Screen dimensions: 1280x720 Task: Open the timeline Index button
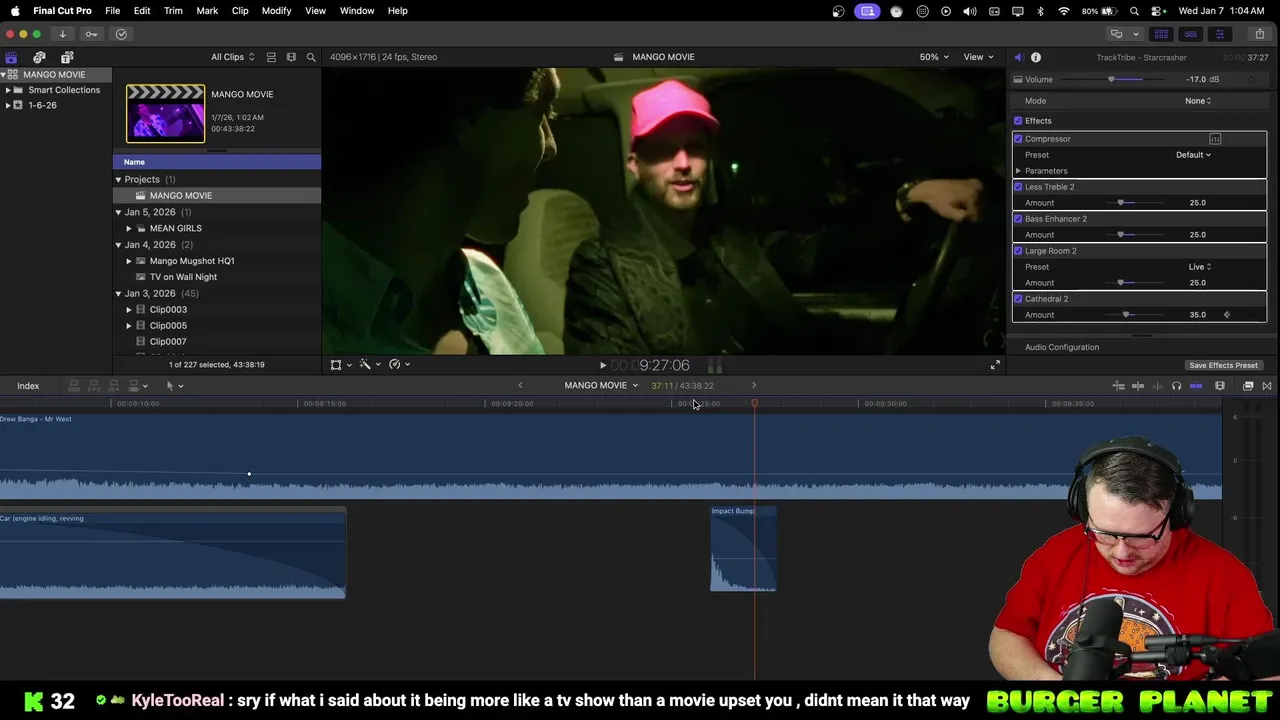pyautogui.click(x=28, y=386)
